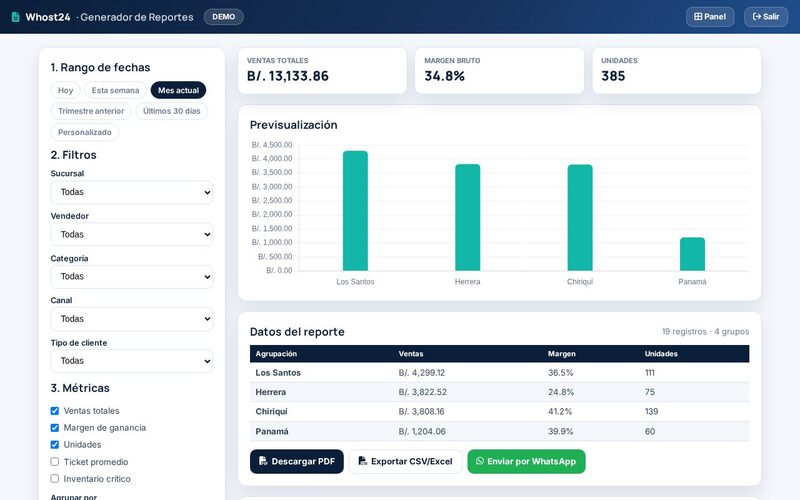Click the Herrera chart bar
The image size is (800, 500).
coord(467,217)
